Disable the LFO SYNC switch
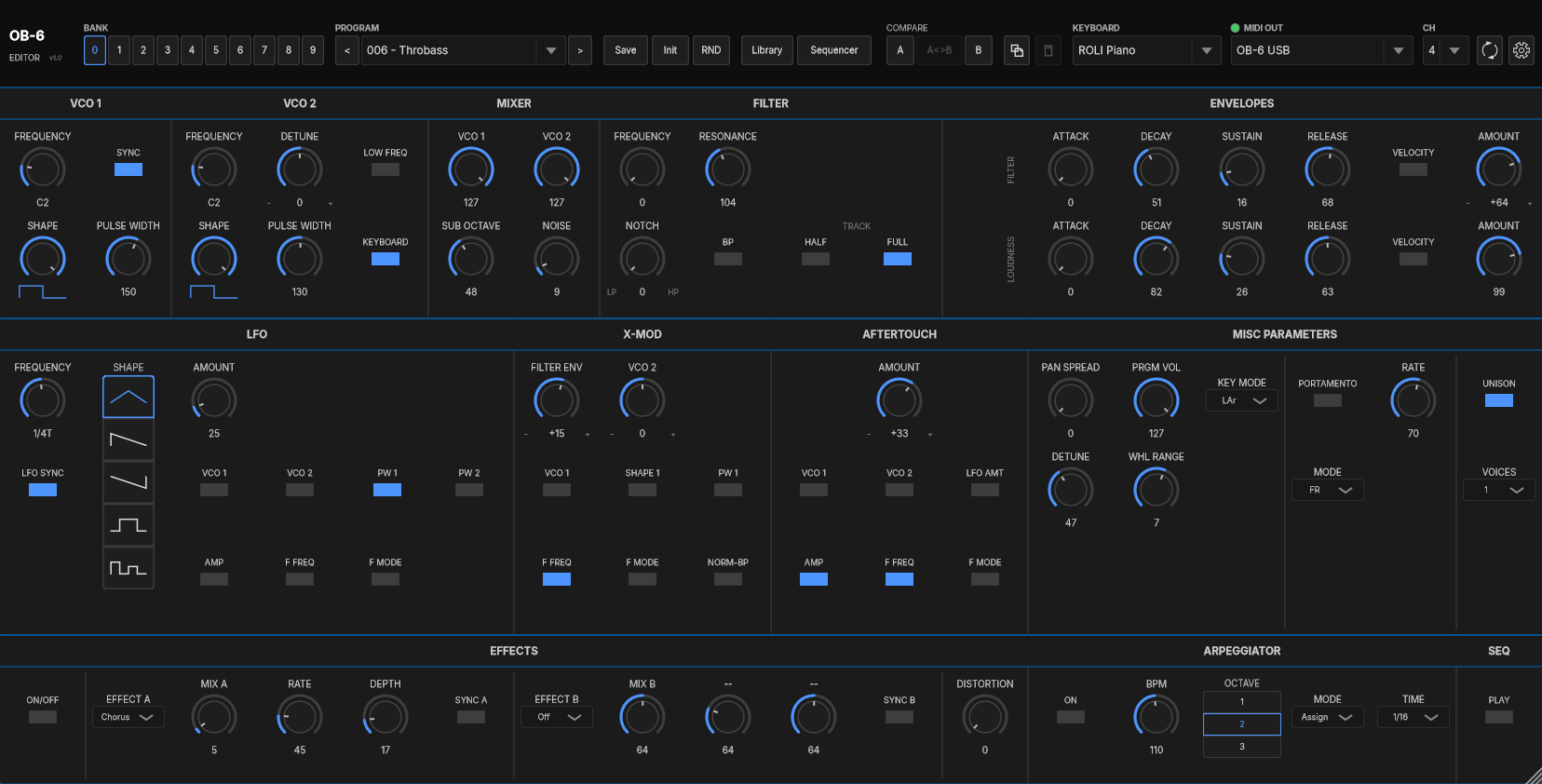Image resolution: width=1542 pixels, height=784 pixels. 43,490
